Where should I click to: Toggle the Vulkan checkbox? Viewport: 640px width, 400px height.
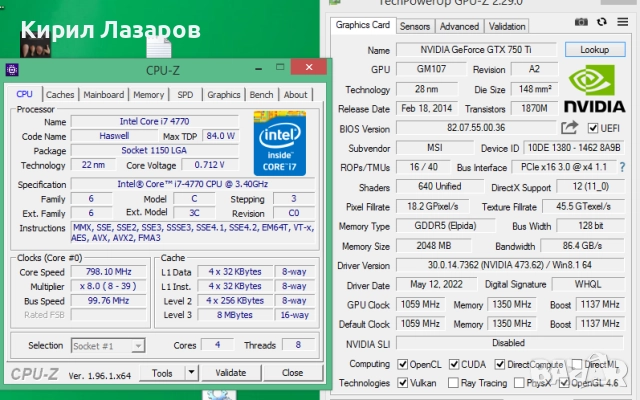(402, 382)
